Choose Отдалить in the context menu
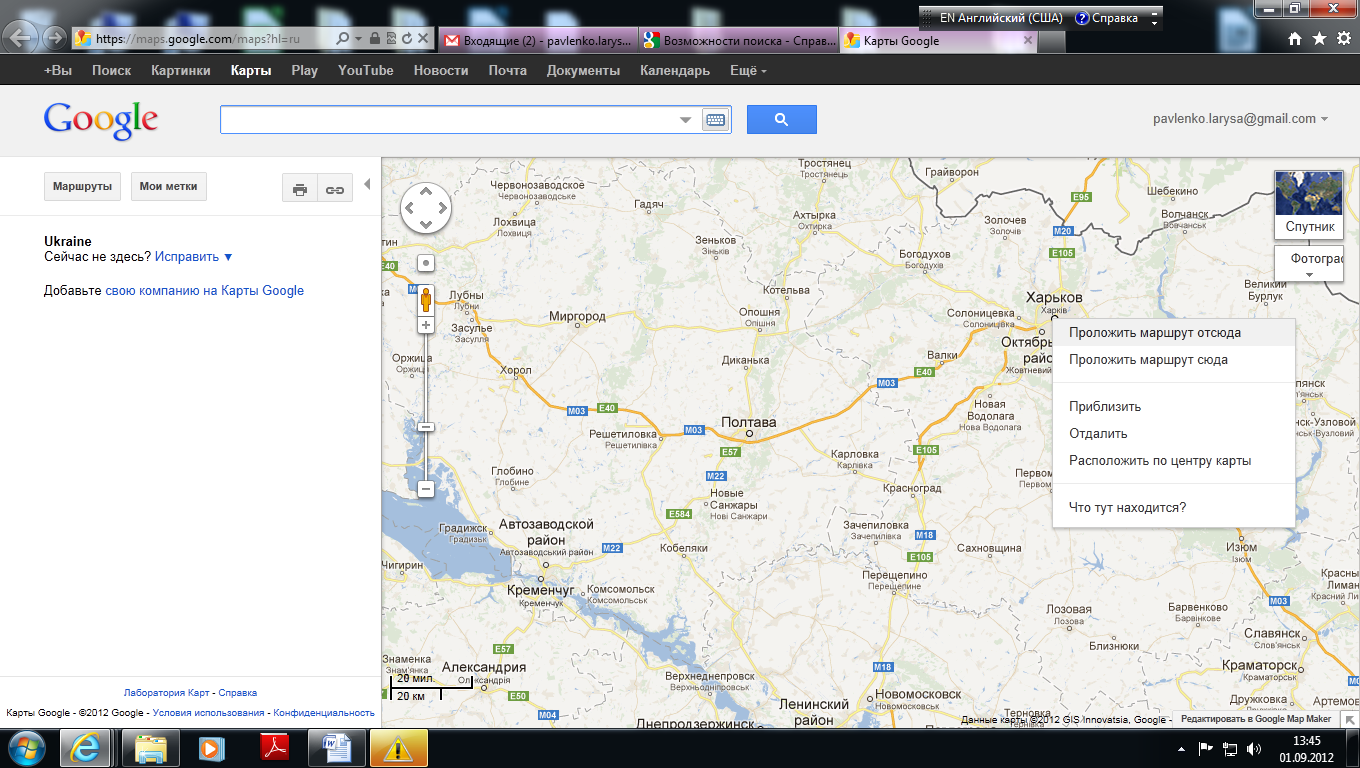The image size is (1360, 768). [1174, 434]
